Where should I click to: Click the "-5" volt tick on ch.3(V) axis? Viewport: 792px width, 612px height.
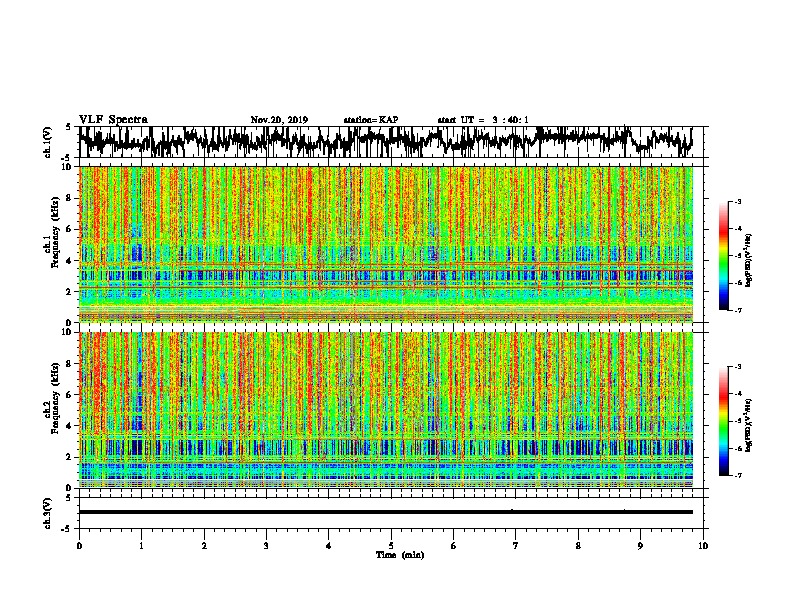[x=66, y=529]
